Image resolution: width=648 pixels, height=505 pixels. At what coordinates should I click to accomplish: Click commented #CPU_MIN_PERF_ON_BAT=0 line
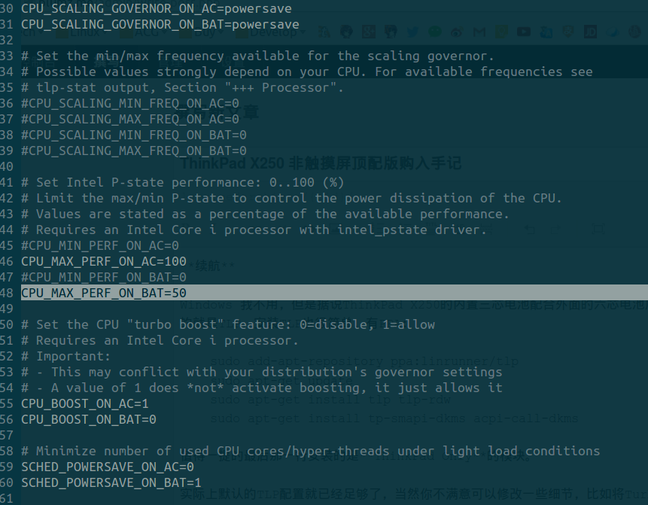(103, 277)
